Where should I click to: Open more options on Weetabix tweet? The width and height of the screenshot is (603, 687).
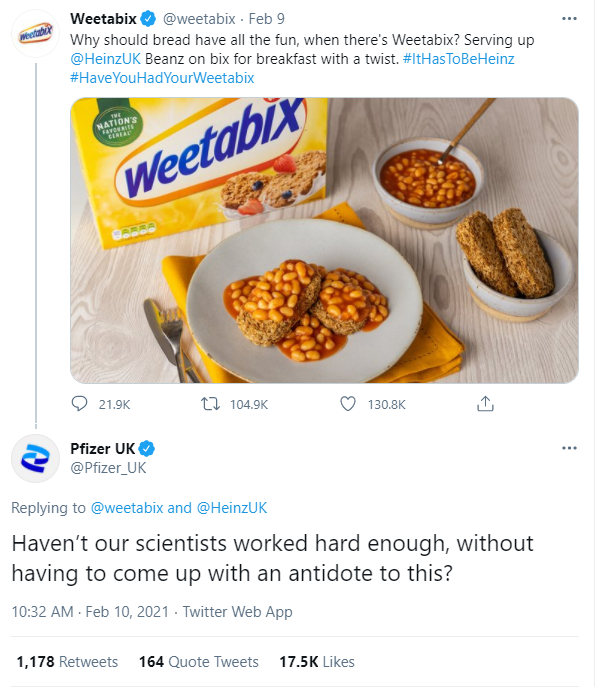pyautogui.click(x=570, y=19)
